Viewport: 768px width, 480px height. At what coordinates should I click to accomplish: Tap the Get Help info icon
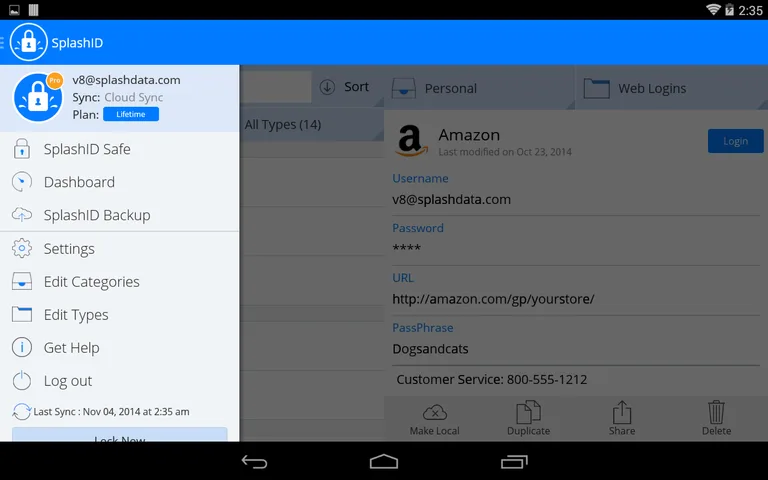tap(22, 347)
